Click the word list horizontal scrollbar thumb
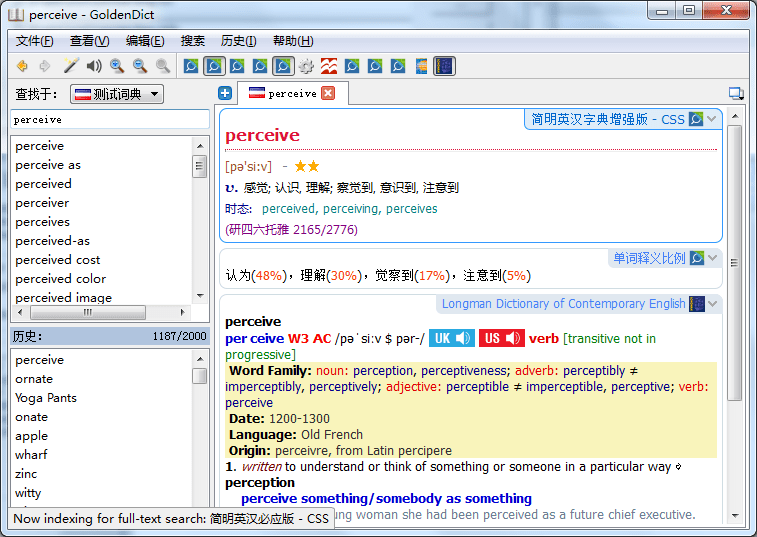Image resolution: width=757 pixels, height=537 pixels. [87, 312]
